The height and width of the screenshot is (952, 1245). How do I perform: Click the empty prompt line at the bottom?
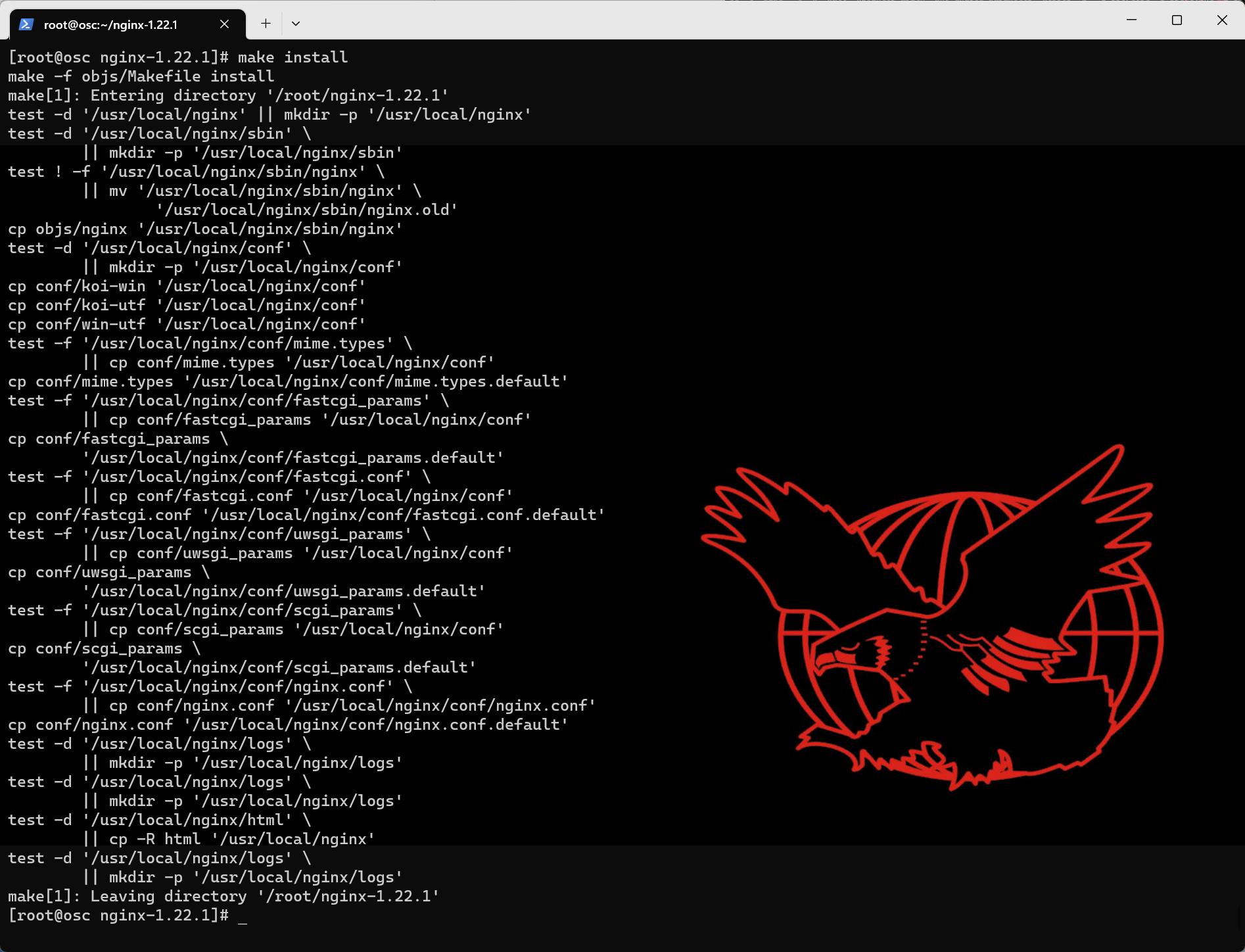click(x=128, y=915)
